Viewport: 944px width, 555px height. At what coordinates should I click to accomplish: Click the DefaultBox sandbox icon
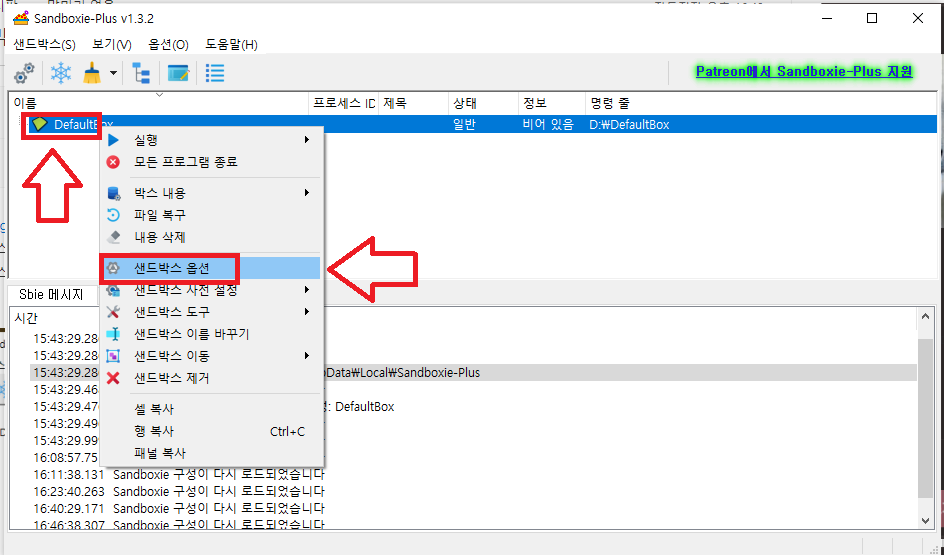[x=40, y=125]
